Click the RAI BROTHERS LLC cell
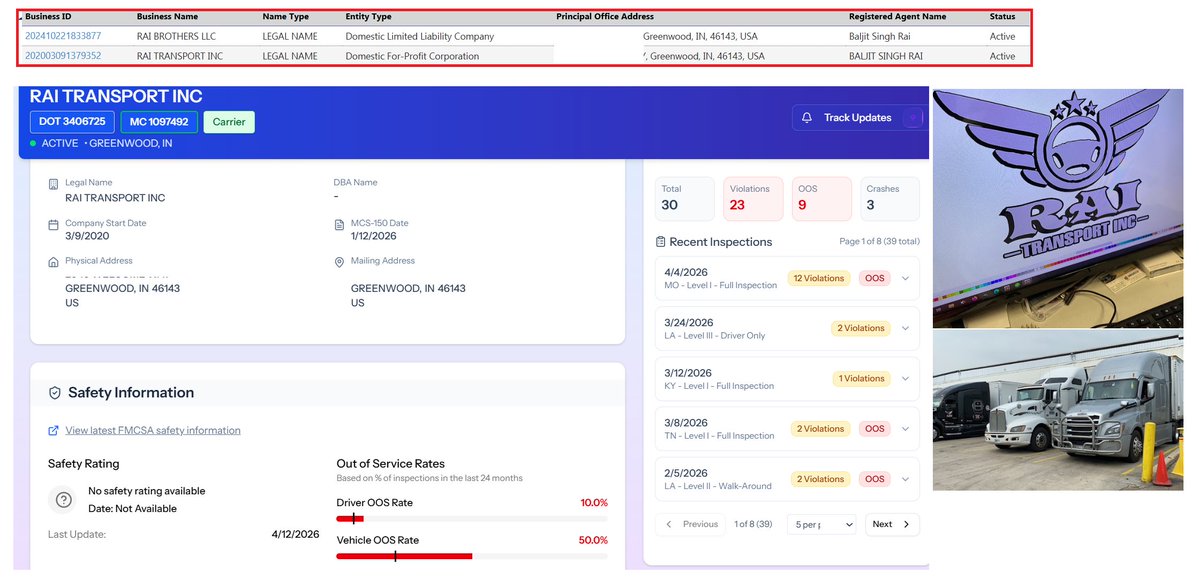 point(177,36)
